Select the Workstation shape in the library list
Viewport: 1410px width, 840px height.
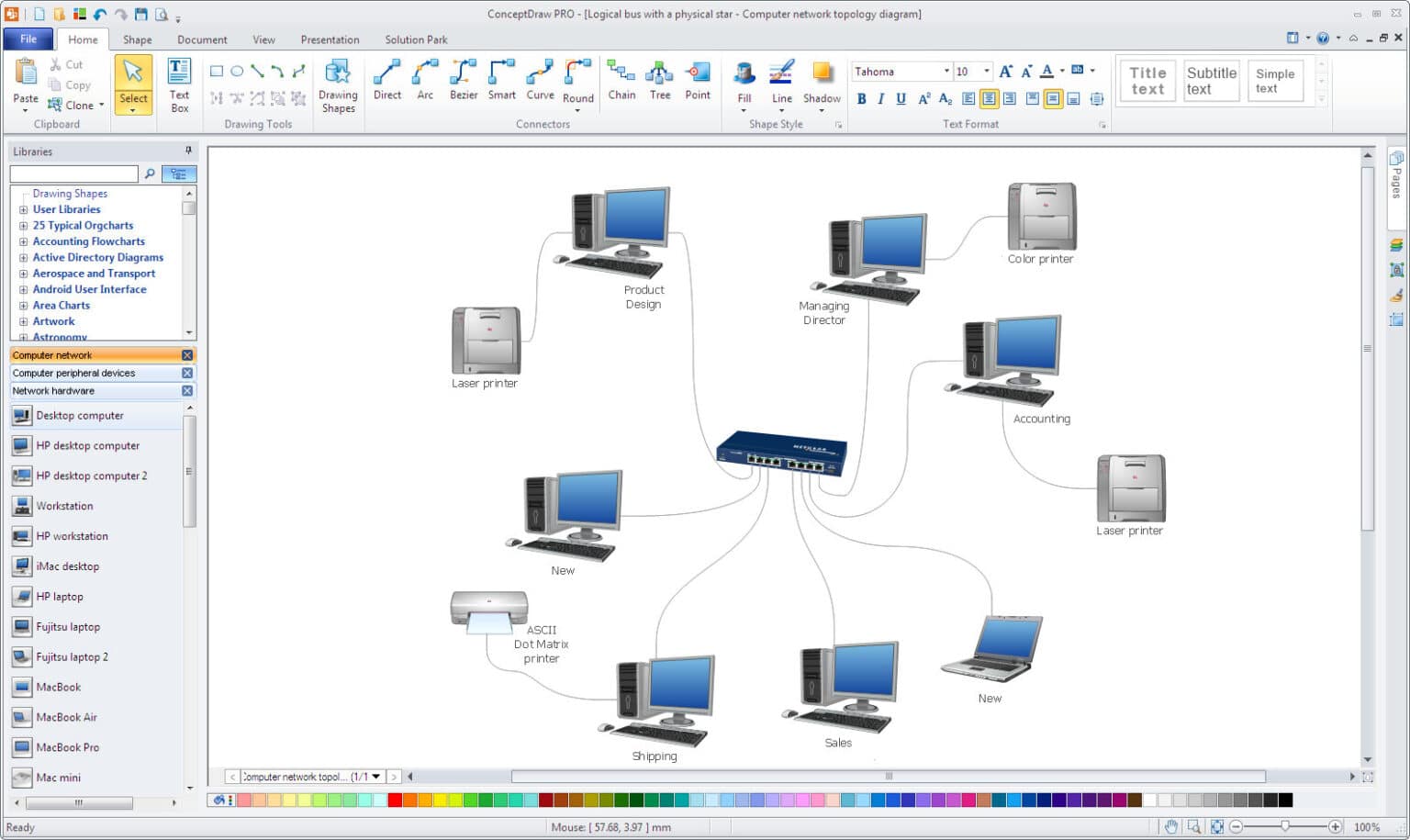pos(64,506)
